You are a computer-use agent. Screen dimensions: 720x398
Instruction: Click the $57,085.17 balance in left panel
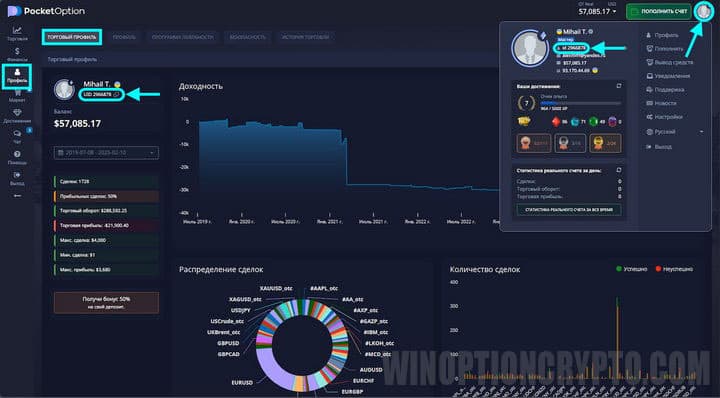pyautogui.click(x=77, y=123)
